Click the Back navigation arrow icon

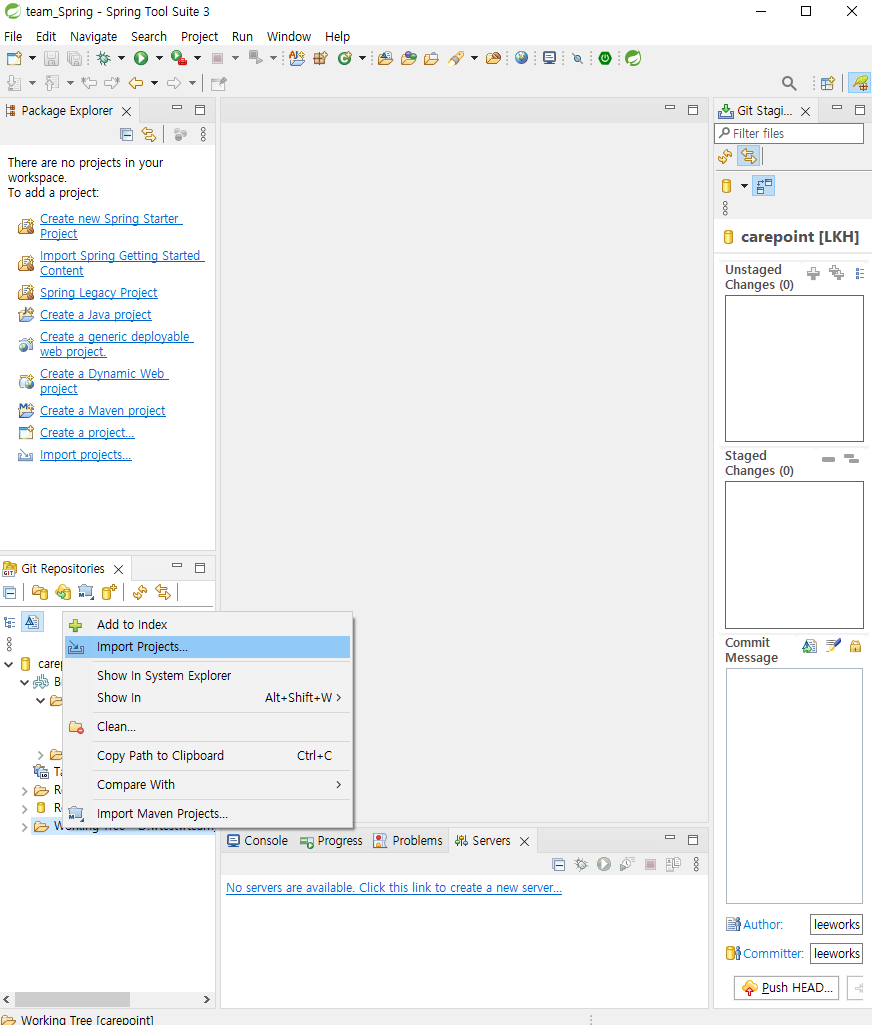pyautogui.click(x=136, y=83)
